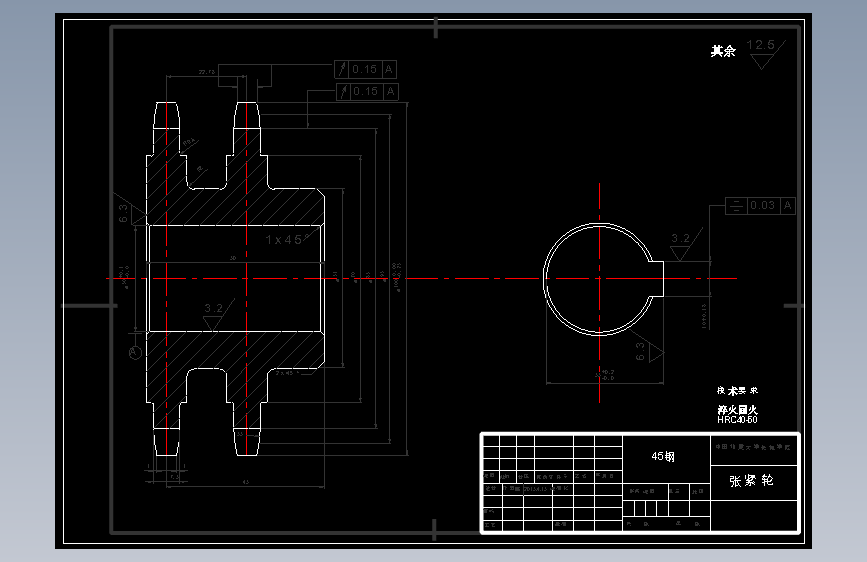Select the 6.3 roughness symbol on the hub face

pyautogui.click(x=129, y=211)
